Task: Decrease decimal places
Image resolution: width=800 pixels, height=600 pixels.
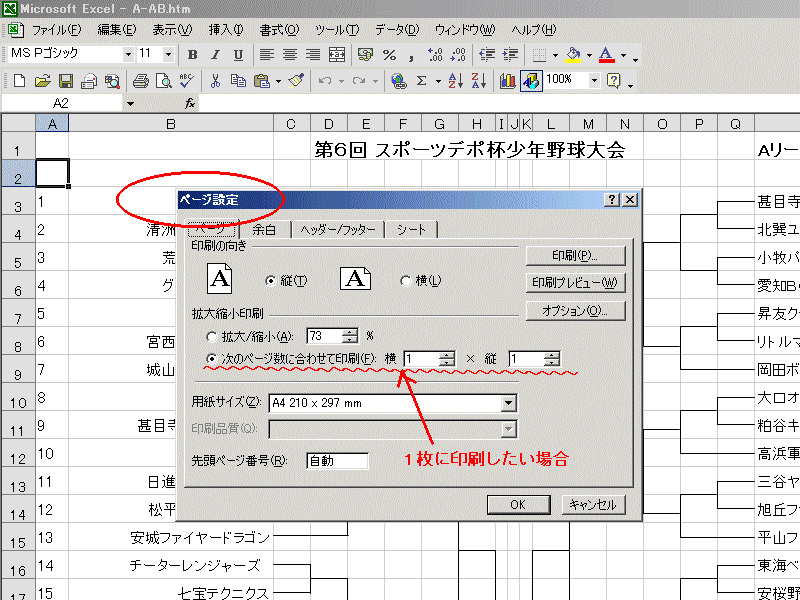Action: click(x=458, y=55)
